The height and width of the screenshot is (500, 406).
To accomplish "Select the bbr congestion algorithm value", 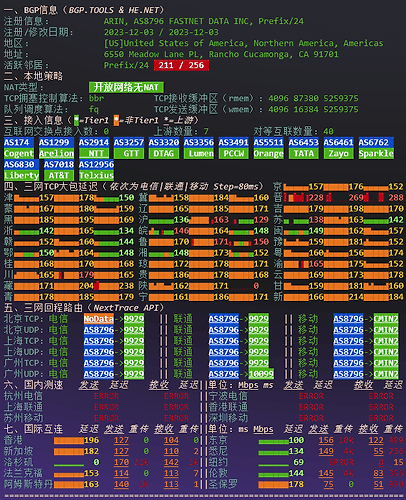I will click(96, 98).
